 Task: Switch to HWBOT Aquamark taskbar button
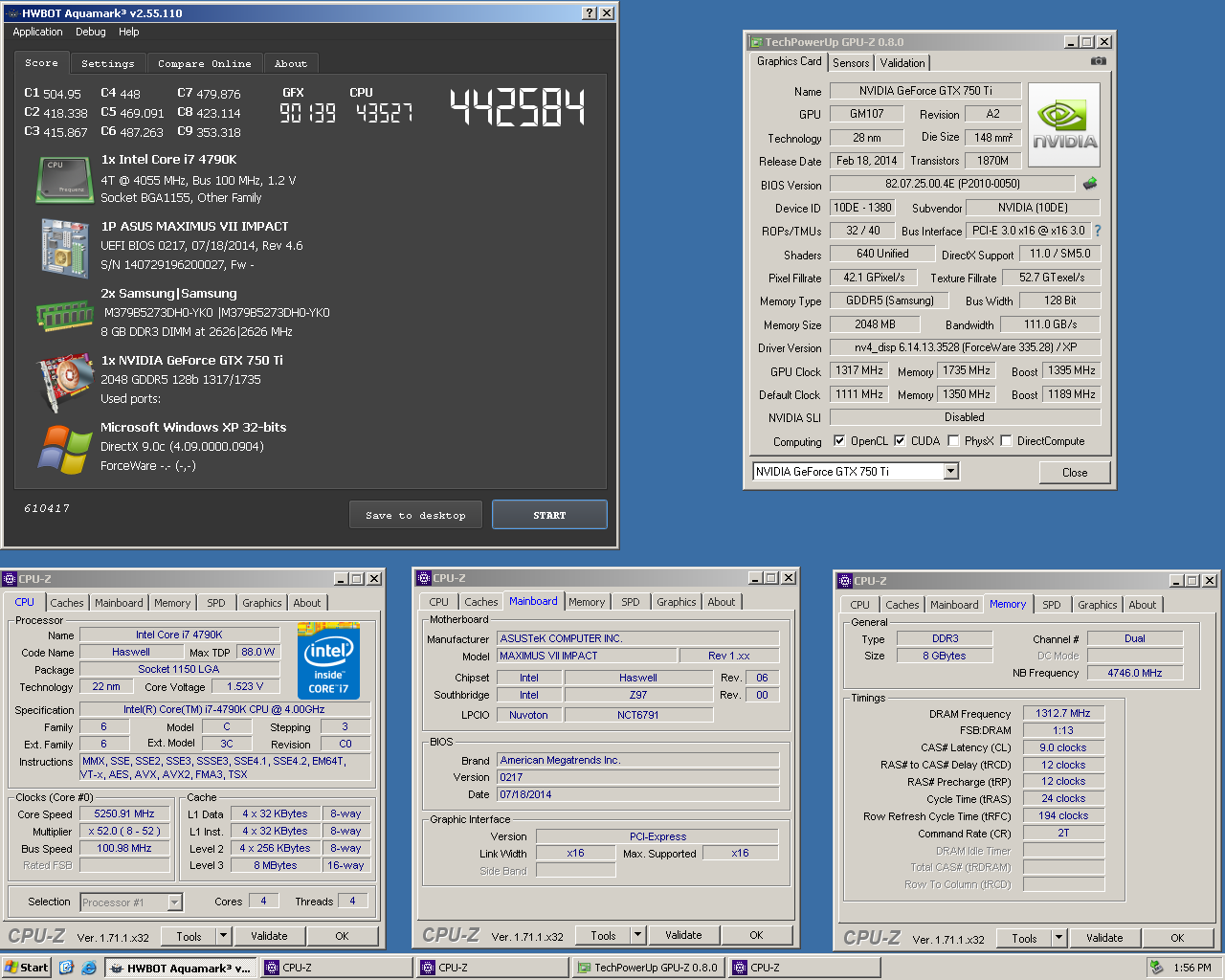[x=180, y=968]
